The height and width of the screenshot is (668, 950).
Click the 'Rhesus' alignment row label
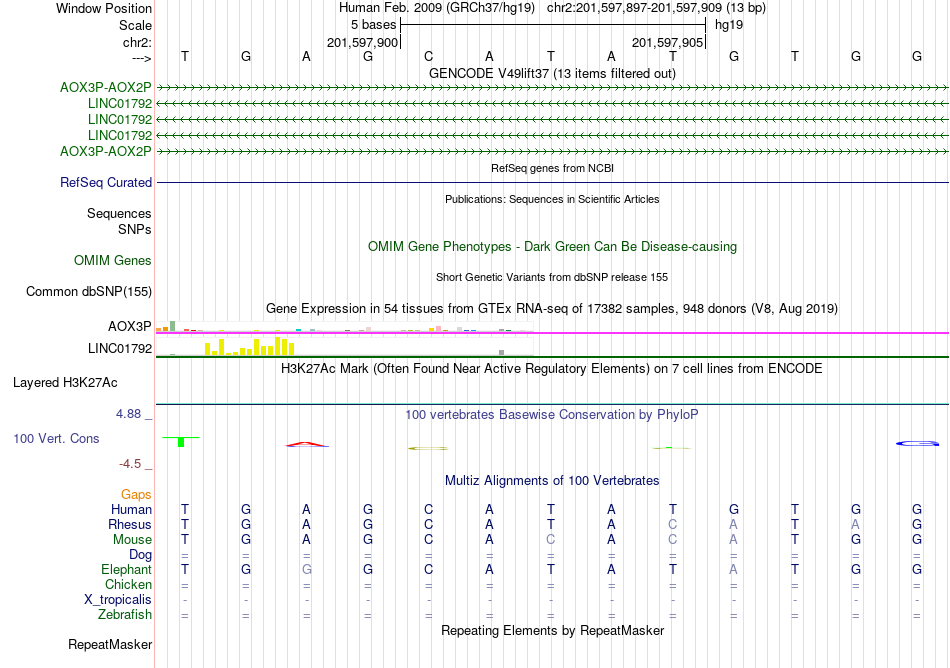click(x=130, y=524)
